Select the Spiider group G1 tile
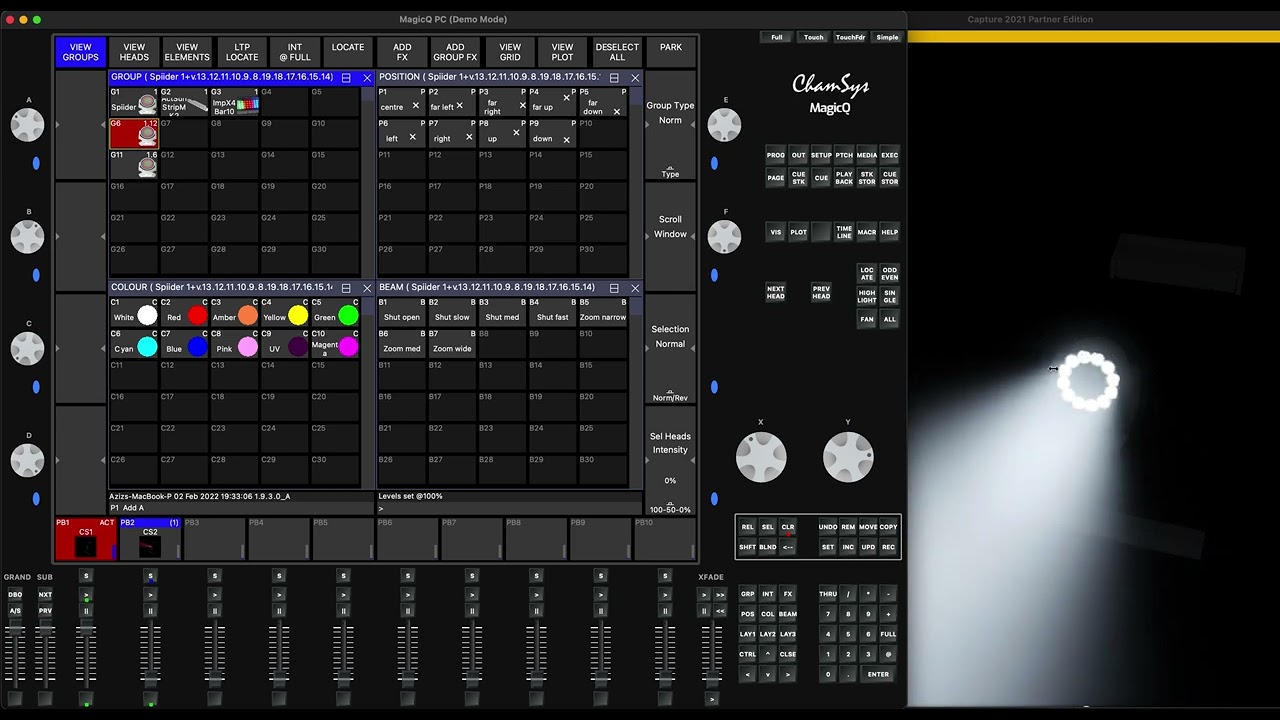This screenshot has height=720, width=1280. pos(134,102)
